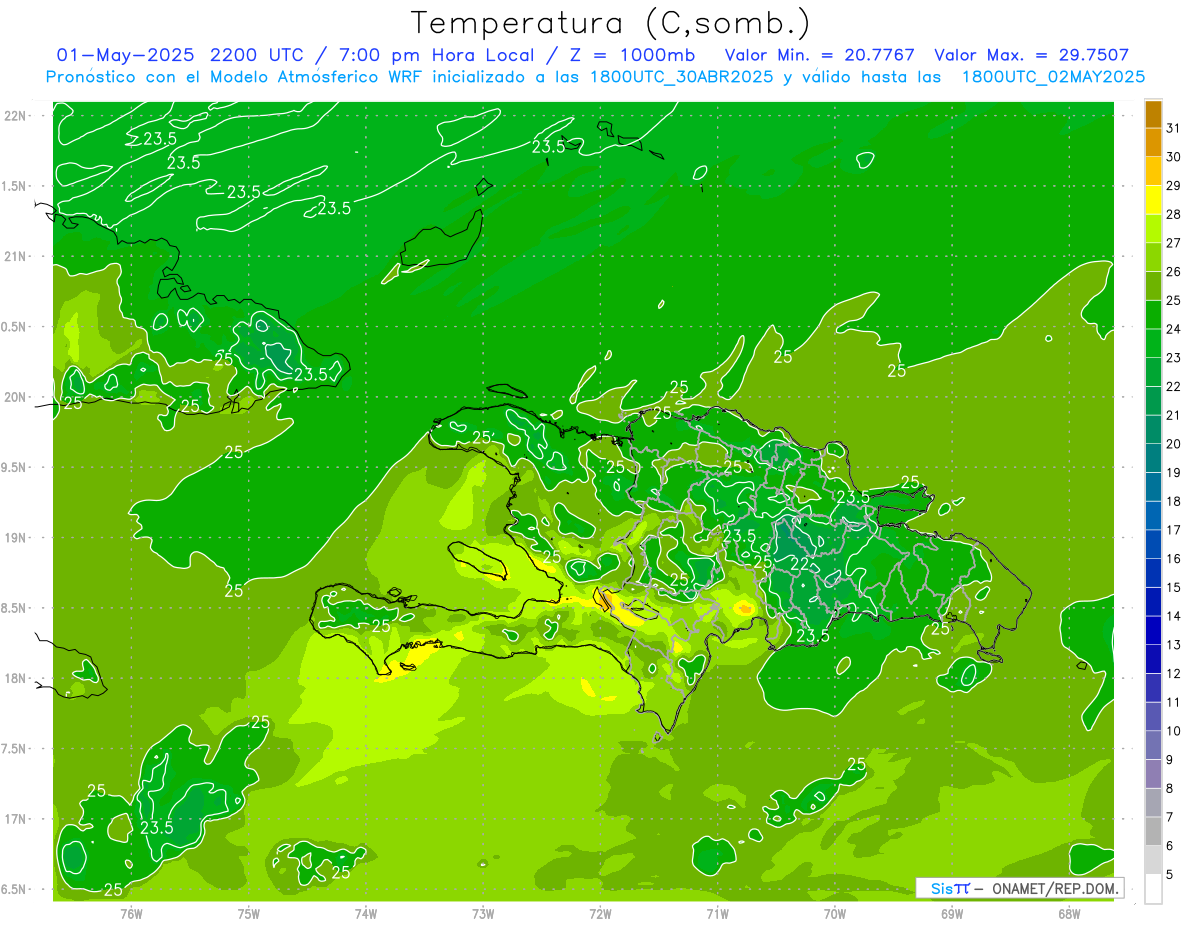Image resolution: width=1200 pixels, height=927 pixels.
Task: Select the 'Valor Min. = 20.7767' text
Action: pos(819,55)
